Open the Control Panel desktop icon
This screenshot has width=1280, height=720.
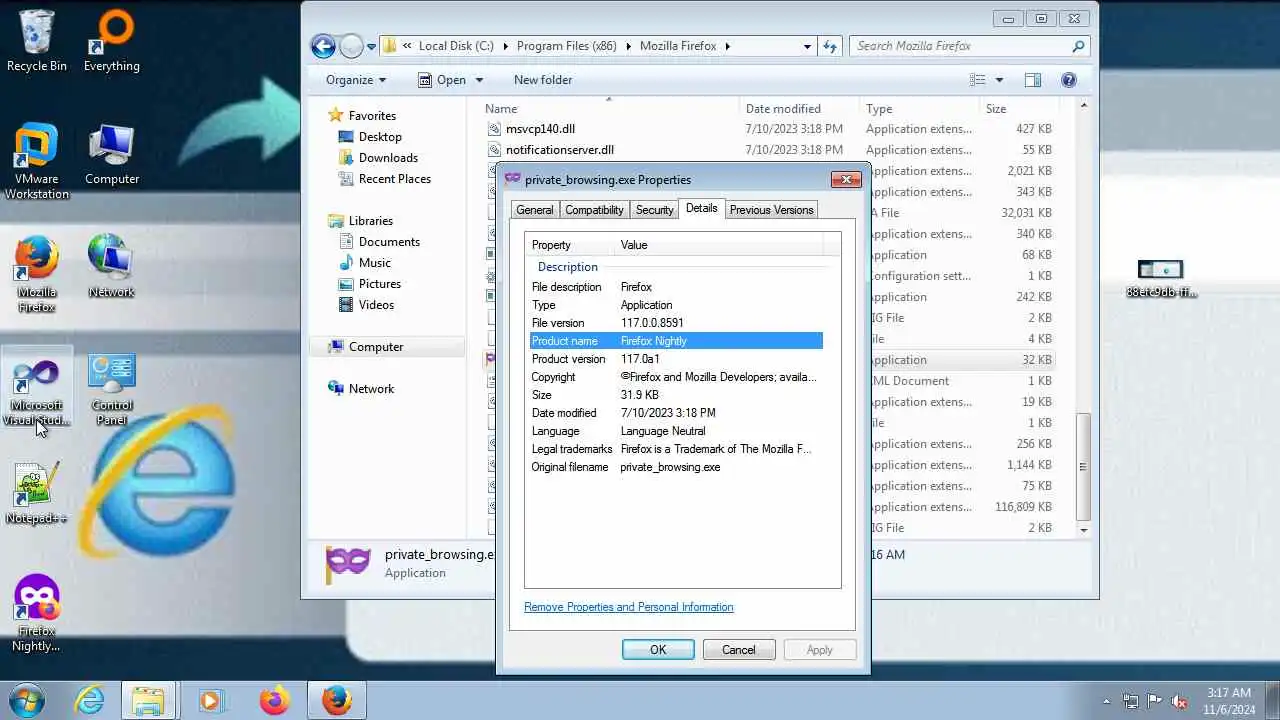pyautogui.click(x=111, y=388)
